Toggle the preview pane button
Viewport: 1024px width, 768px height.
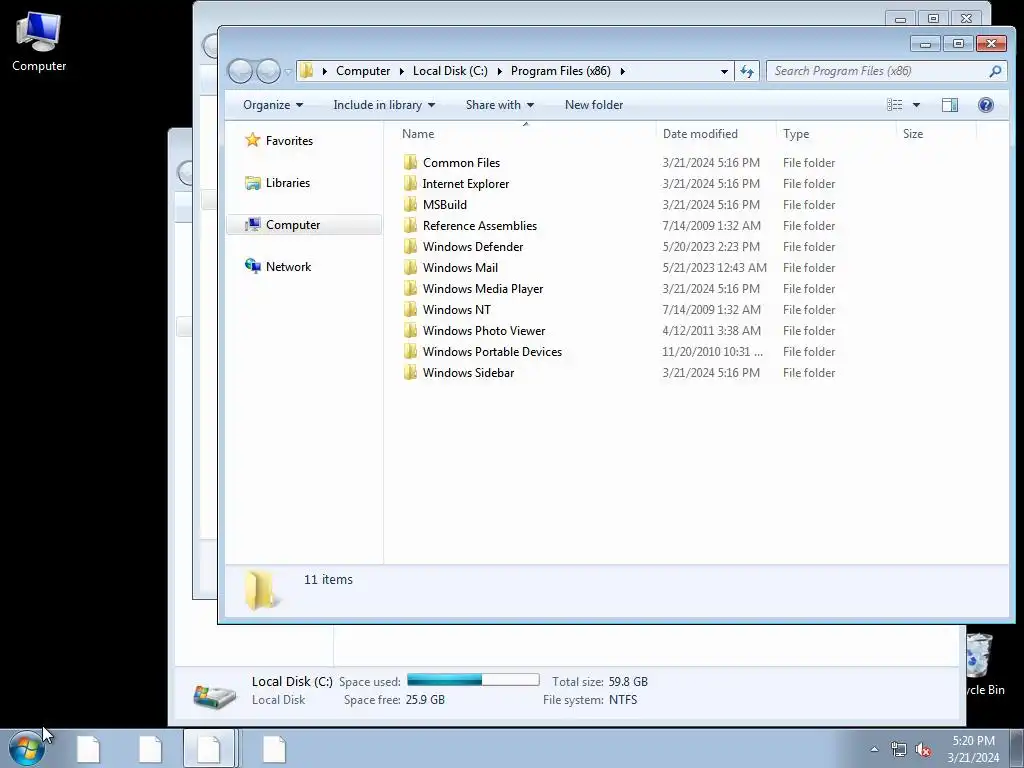tap(950, 104)
